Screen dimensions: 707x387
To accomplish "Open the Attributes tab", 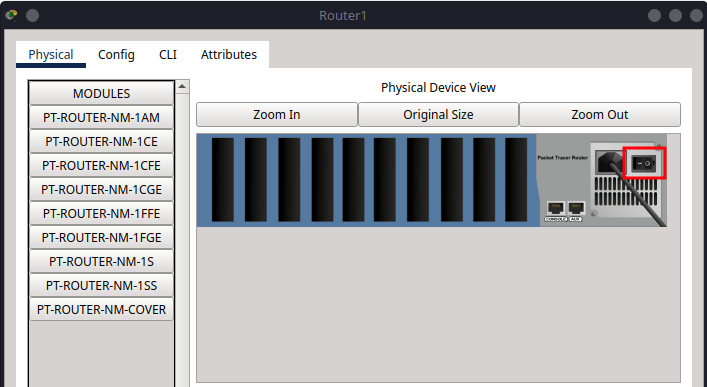I will click(x=229, y=55).
